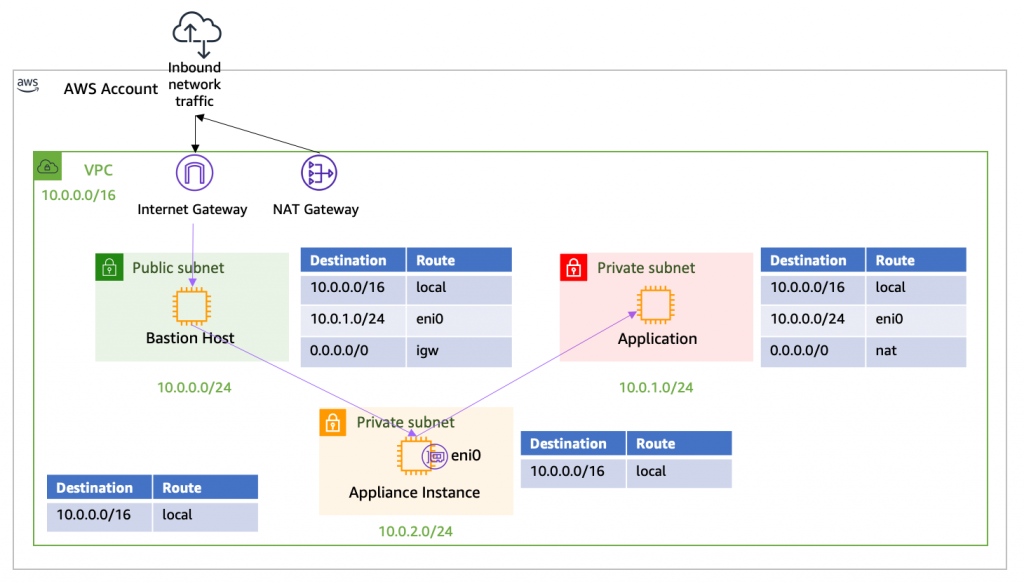Screen dimensions: 1024x584
Task: Select the 10.0.2.0/24 CIDR label
Action: [414, 531]
